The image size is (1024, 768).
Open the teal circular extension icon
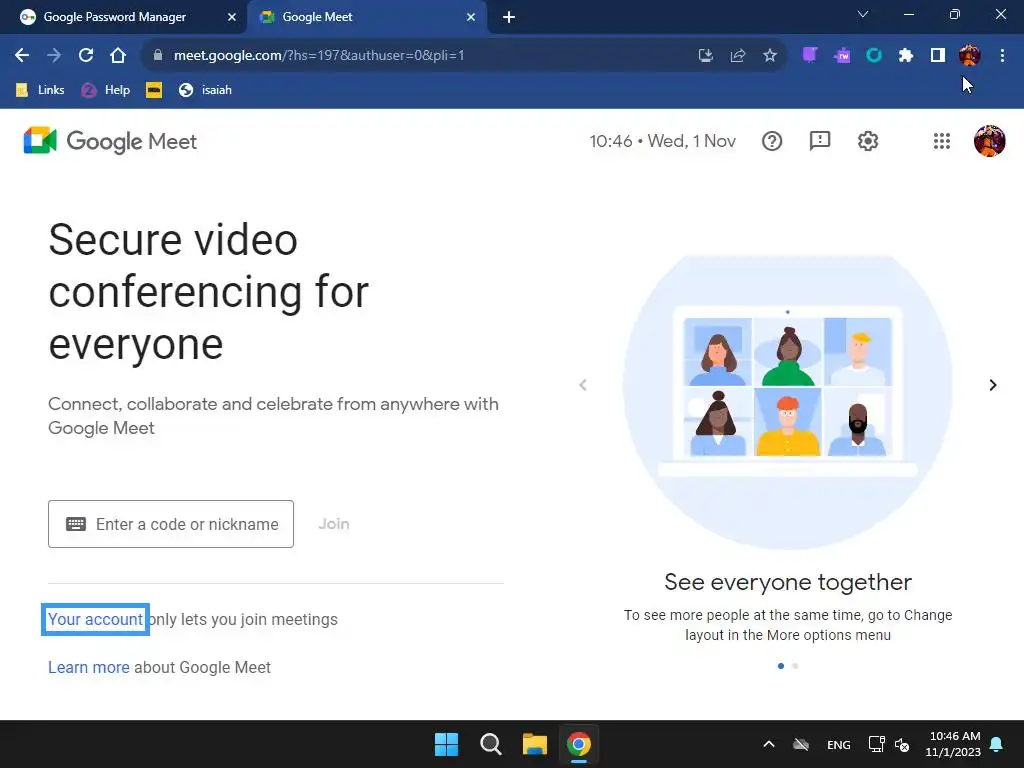click(874, 55)
